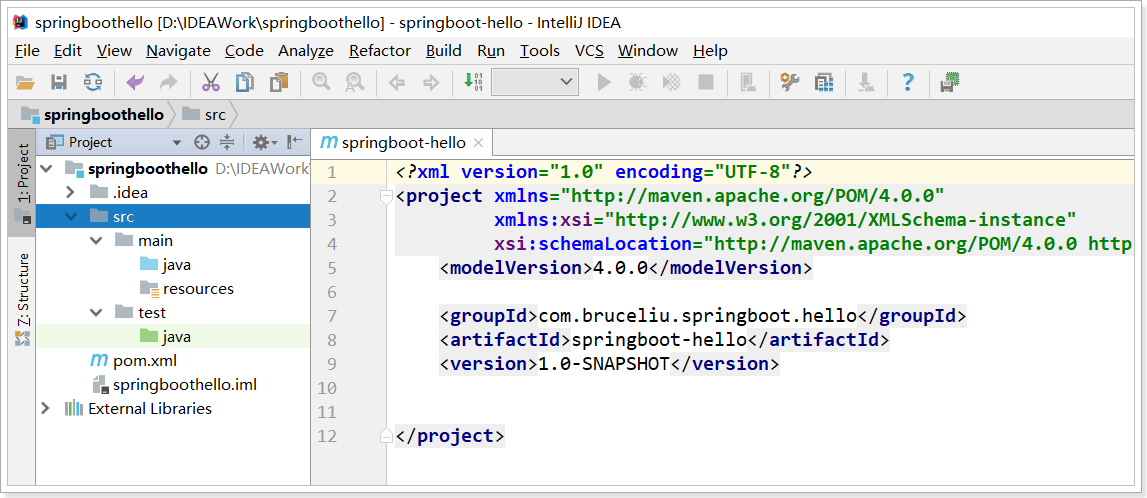Click the wrench Settings icon
This screenshot has height=498, width=1147.
click(x=790, y=82)
